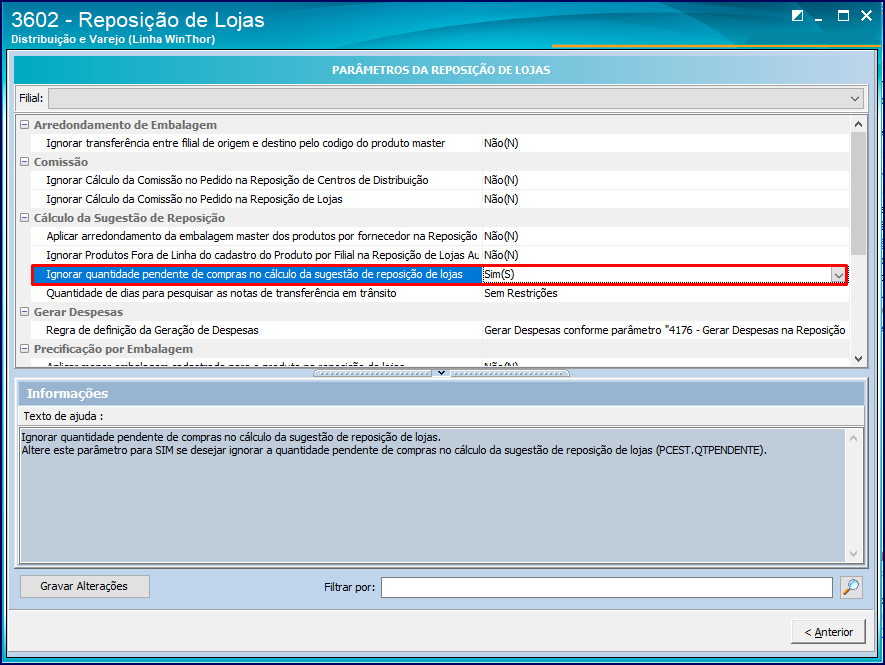
Task: Click Não(N) value for Aplicar arredondamento row
Action: tap(501, 237)
